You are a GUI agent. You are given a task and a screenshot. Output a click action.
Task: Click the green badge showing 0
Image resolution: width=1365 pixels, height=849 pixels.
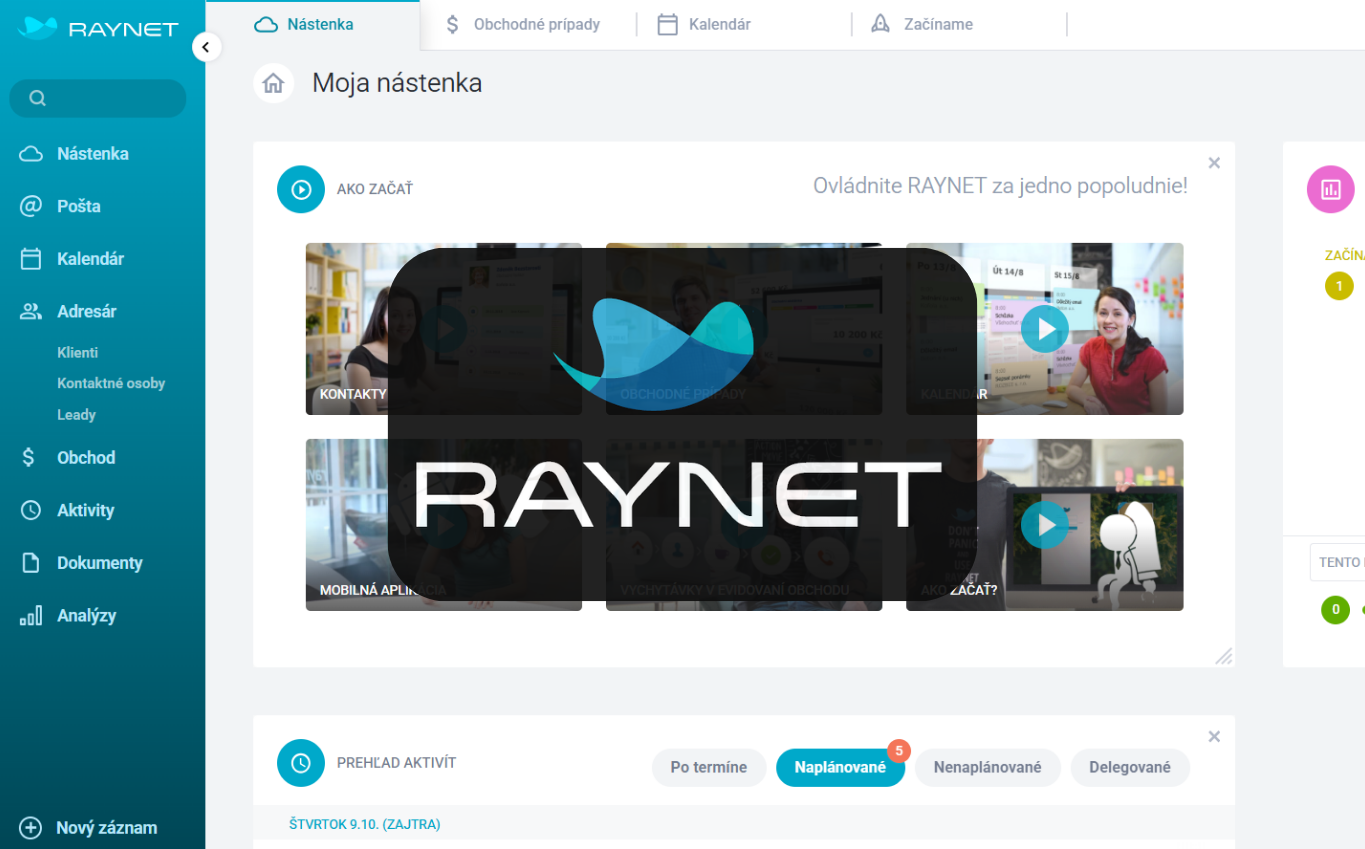coord(1335,609)
